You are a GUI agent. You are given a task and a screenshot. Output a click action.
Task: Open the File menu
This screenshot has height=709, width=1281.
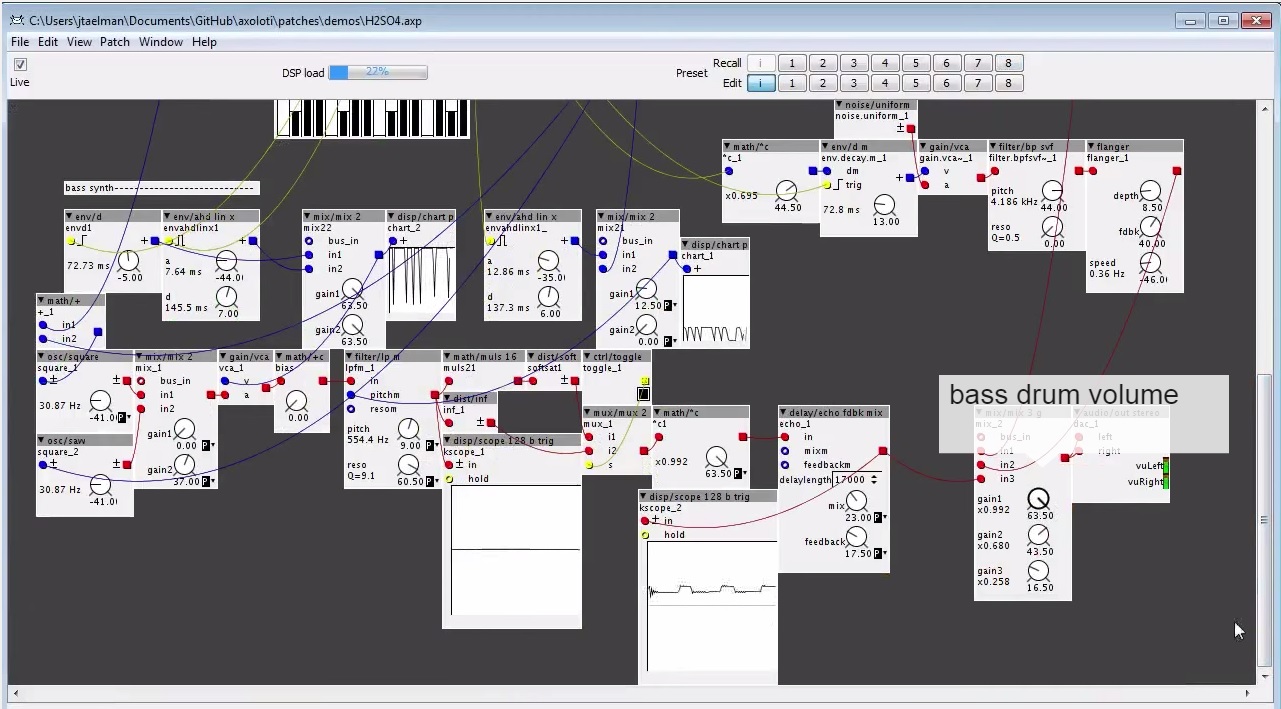[x=20, y=42]
